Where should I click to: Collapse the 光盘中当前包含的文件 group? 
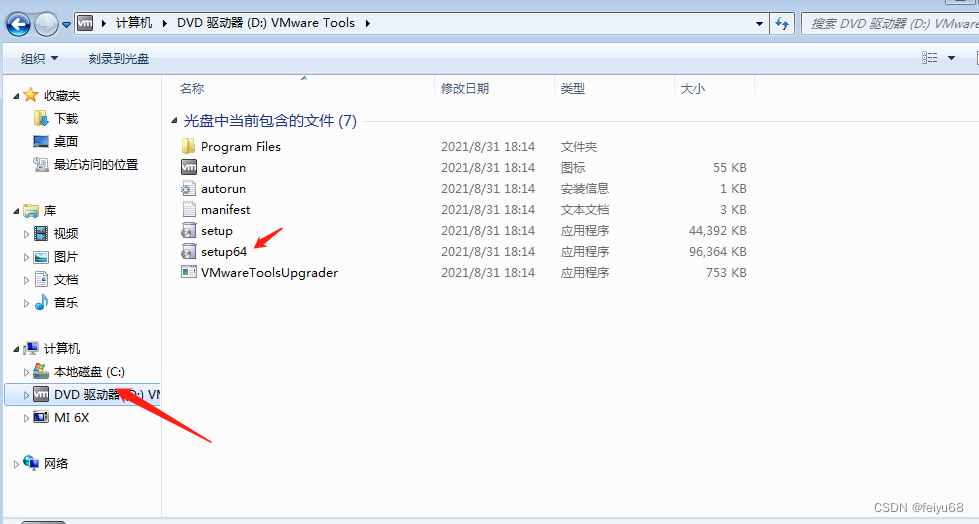point(174,121)
